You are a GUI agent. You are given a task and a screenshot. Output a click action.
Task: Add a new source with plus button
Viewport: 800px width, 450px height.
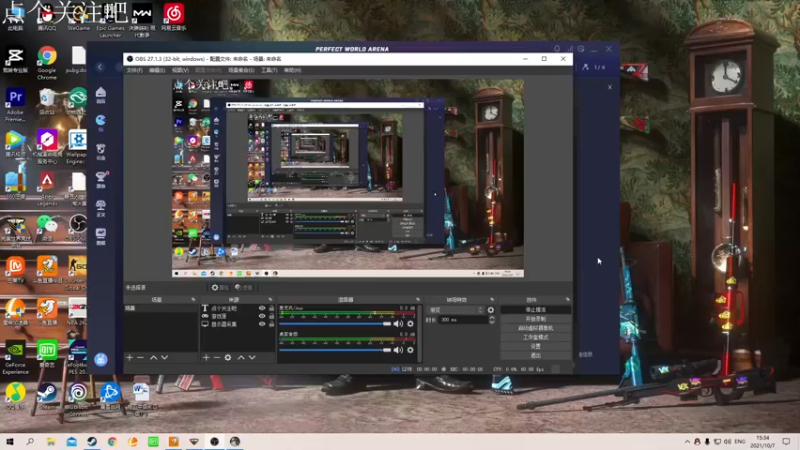pos(206,358)
